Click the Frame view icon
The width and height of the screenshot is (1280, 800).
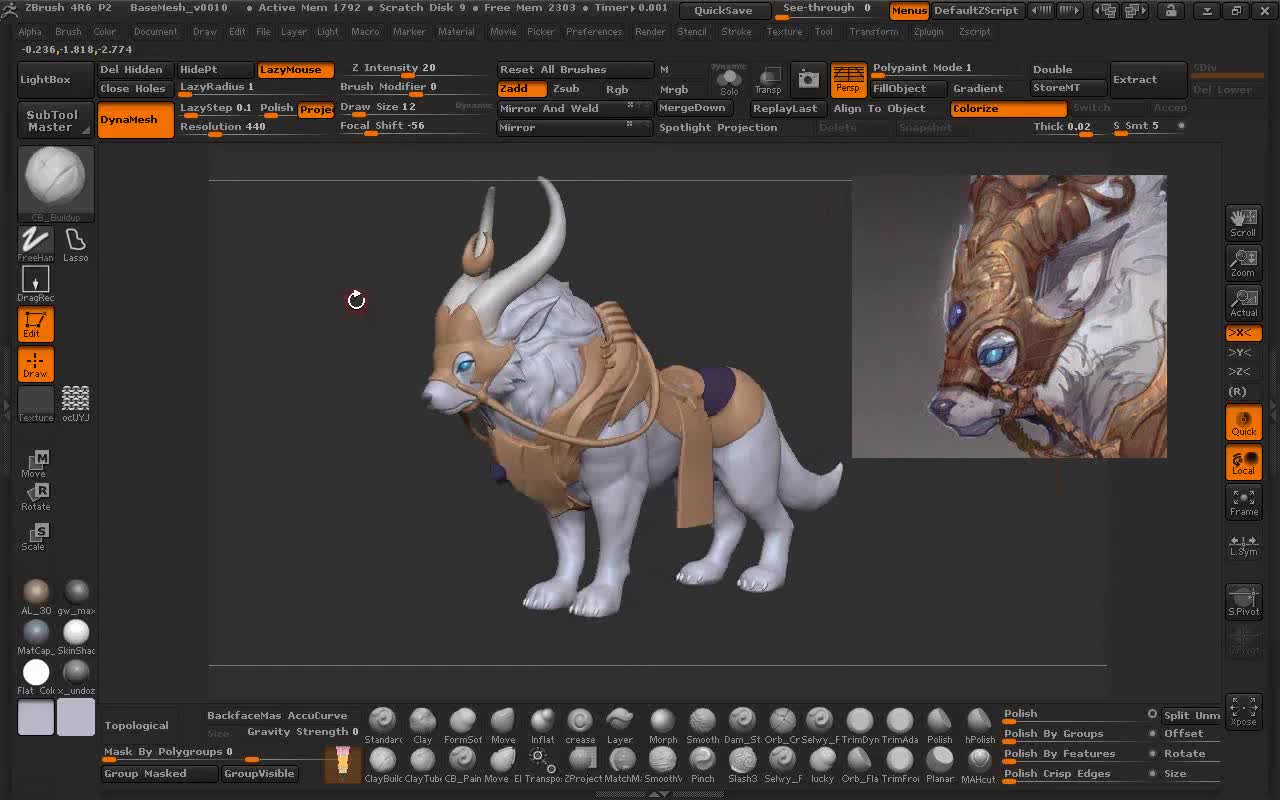click(1243, 501)
